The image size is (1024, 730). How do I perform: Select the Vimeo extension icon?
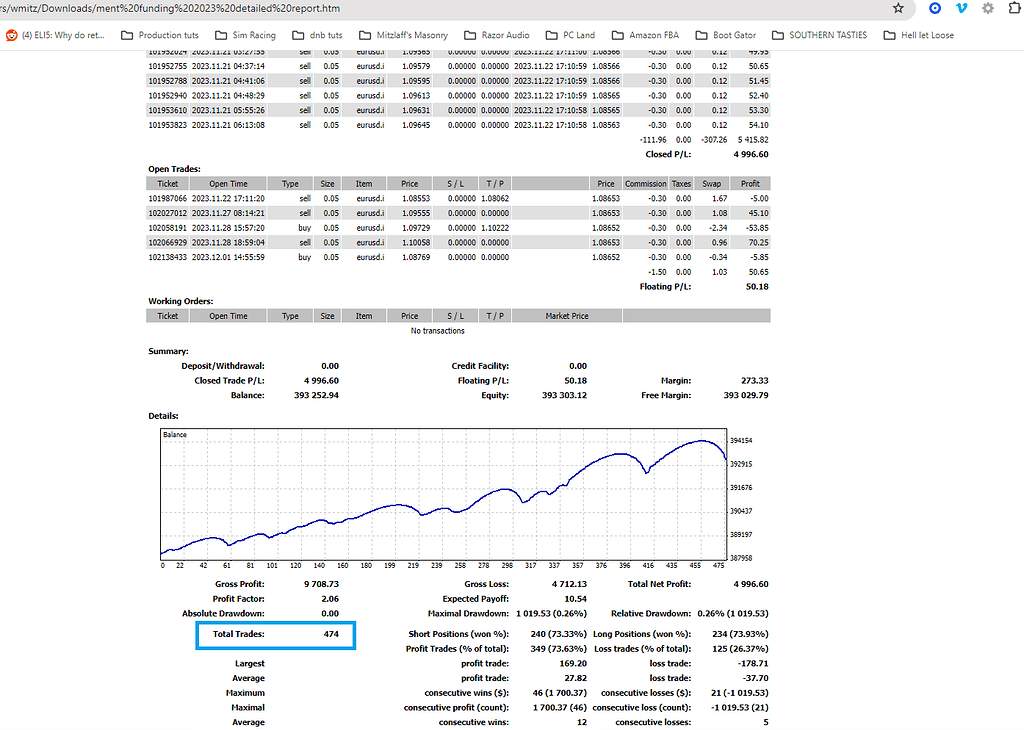pyautogui.click(x=963, y=9)
